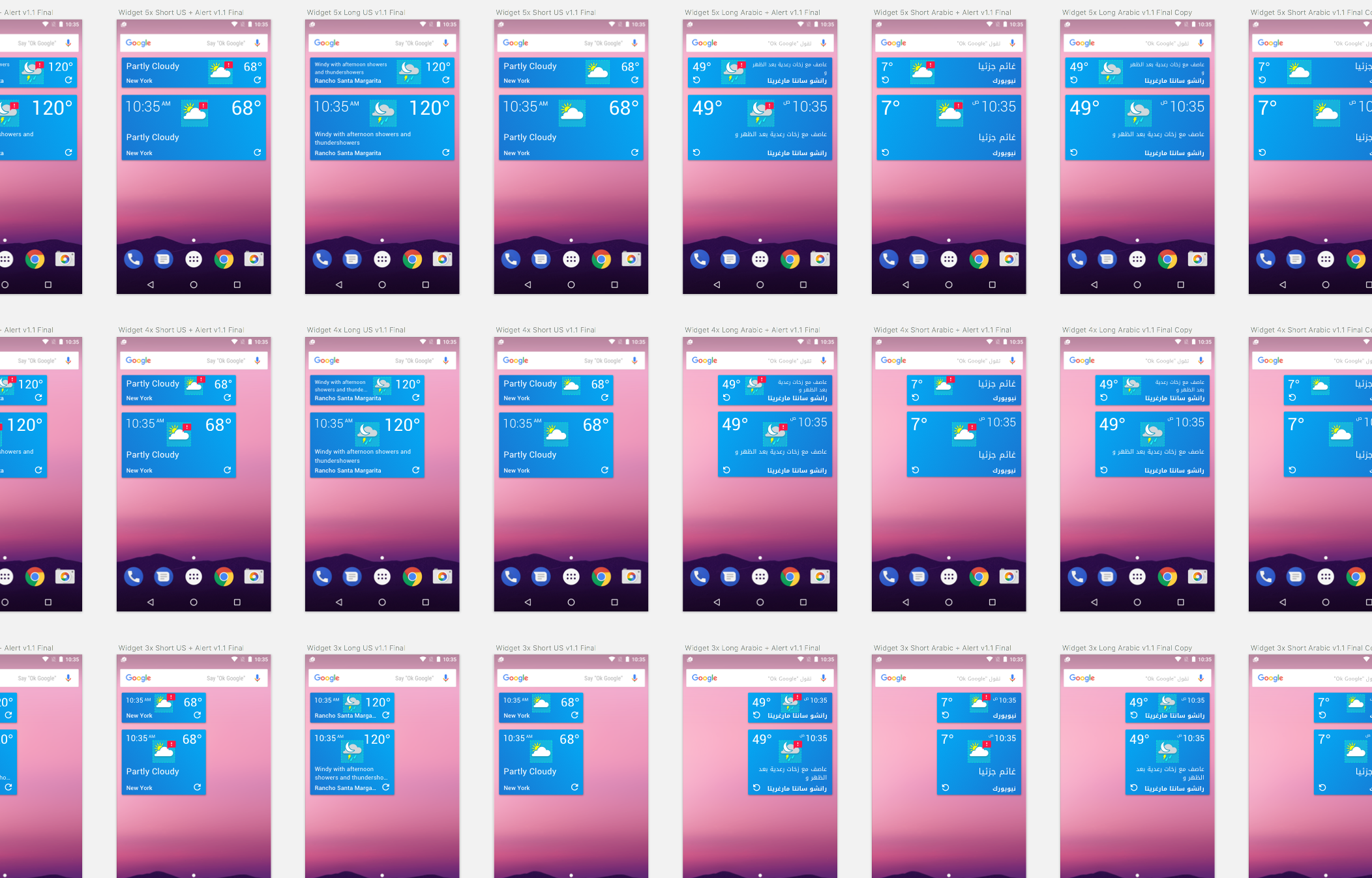
Task: Click storm alert icon in large widget, Widget 5x Long Arabic + Alert
Action: pyautogui.click(x=761, y=113)
